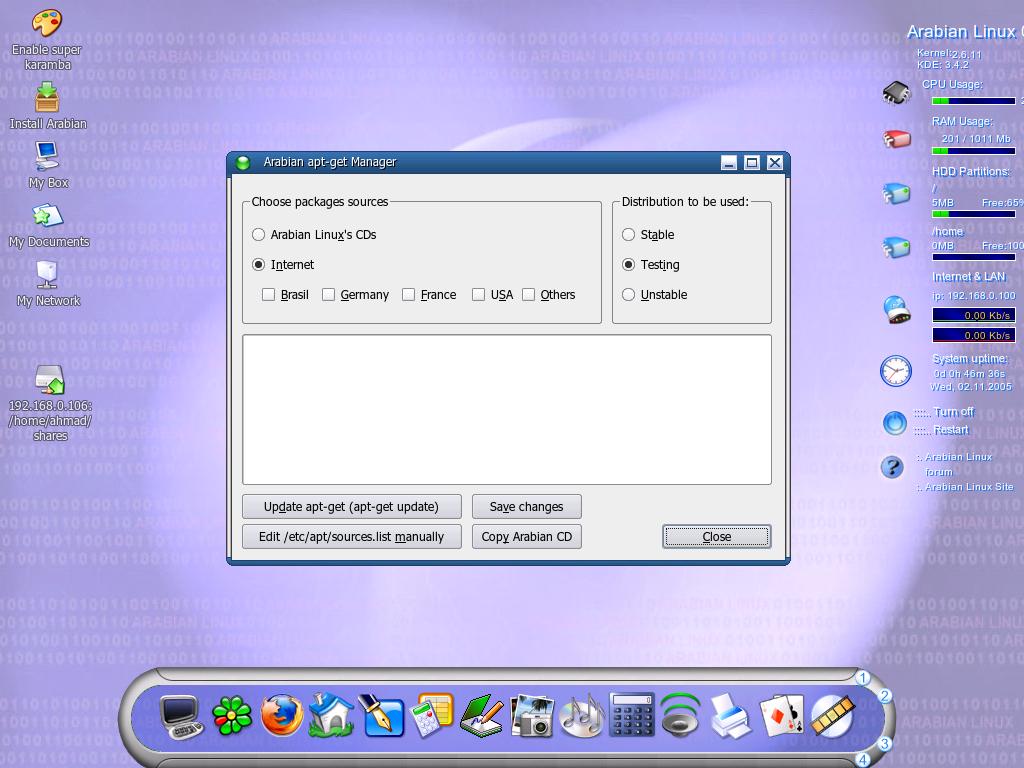Click the green window menu orb icon
The height and width of the screenshot is (768, 1024).
[x=243, y=163]
